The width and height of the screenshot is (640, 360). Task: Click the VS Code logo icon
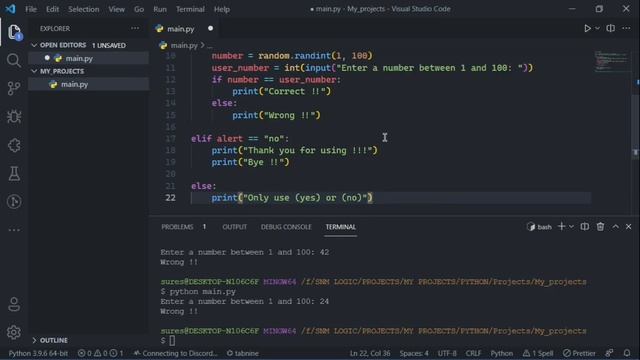click(x=10, y=9)
